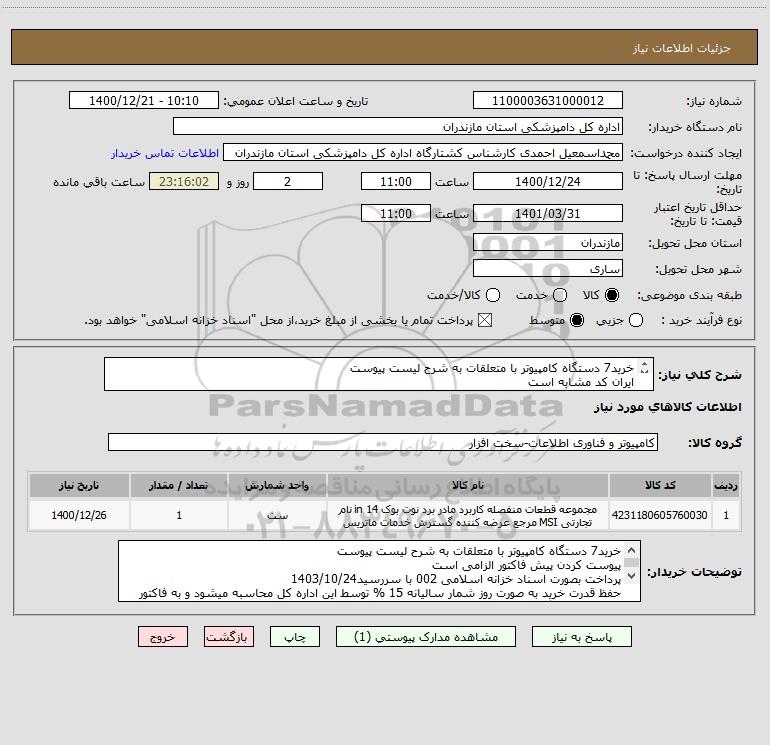This screenshot has width=770, height=745.
Task: Click the goods group field
Action: pos(383,442)
